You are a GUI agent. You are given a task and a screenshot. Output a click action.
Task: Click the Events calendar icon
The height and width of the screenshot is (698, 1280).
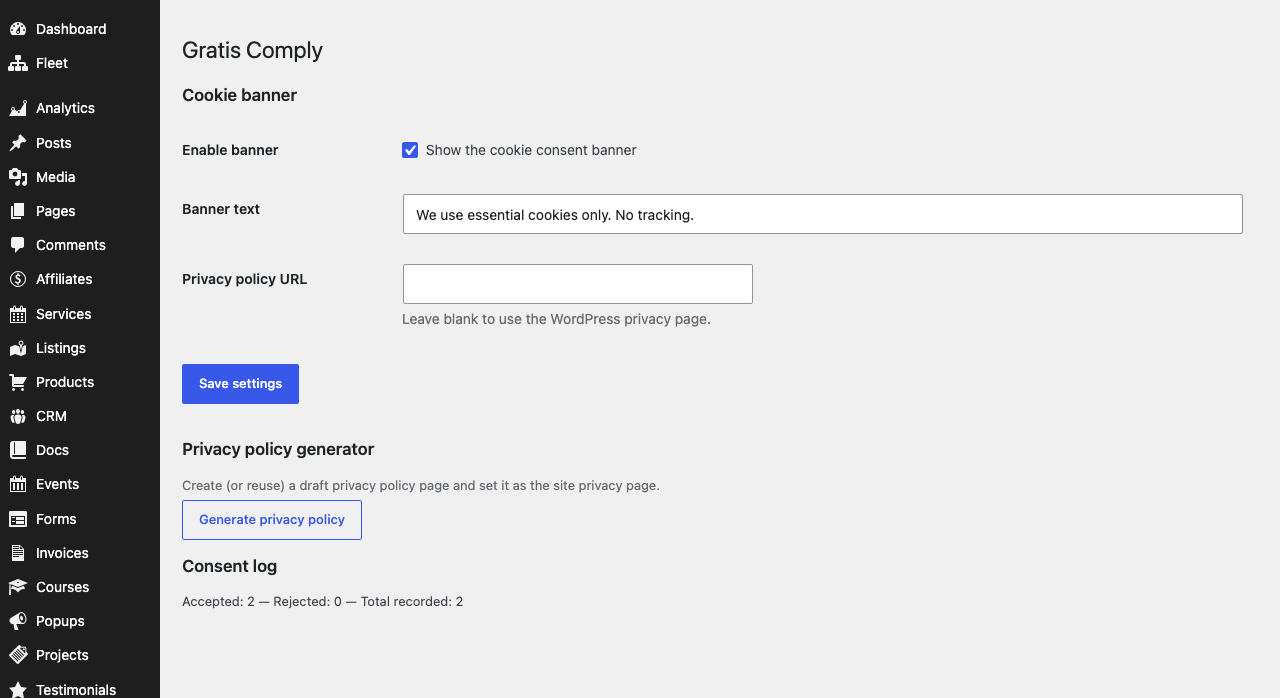click(x=18, y=484)
